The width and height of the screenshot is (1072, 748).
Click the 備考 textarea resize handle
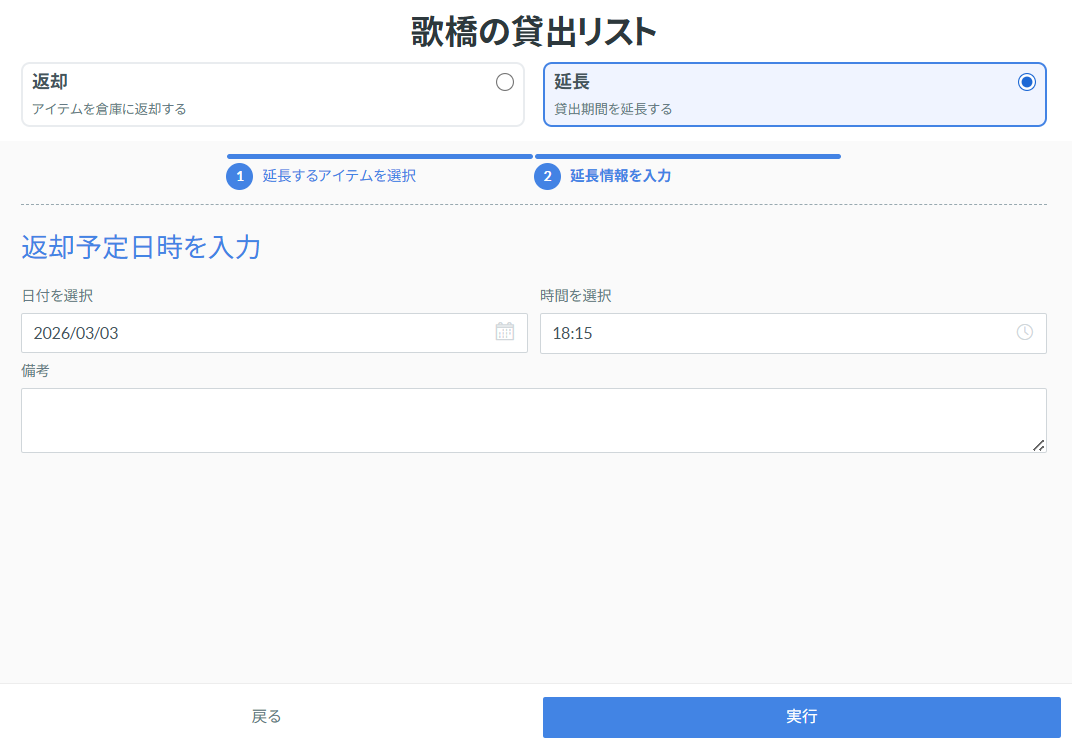pyautogui.click(x=1039, y=446)
